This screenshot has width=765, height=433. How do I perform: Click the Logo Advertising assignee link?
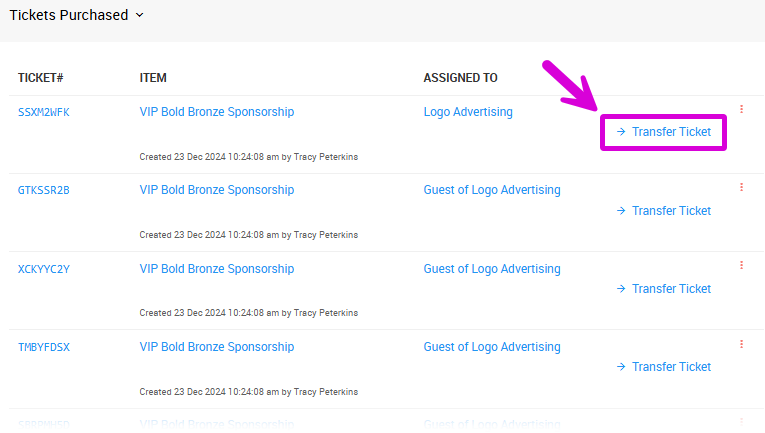[x=468, y=112]
